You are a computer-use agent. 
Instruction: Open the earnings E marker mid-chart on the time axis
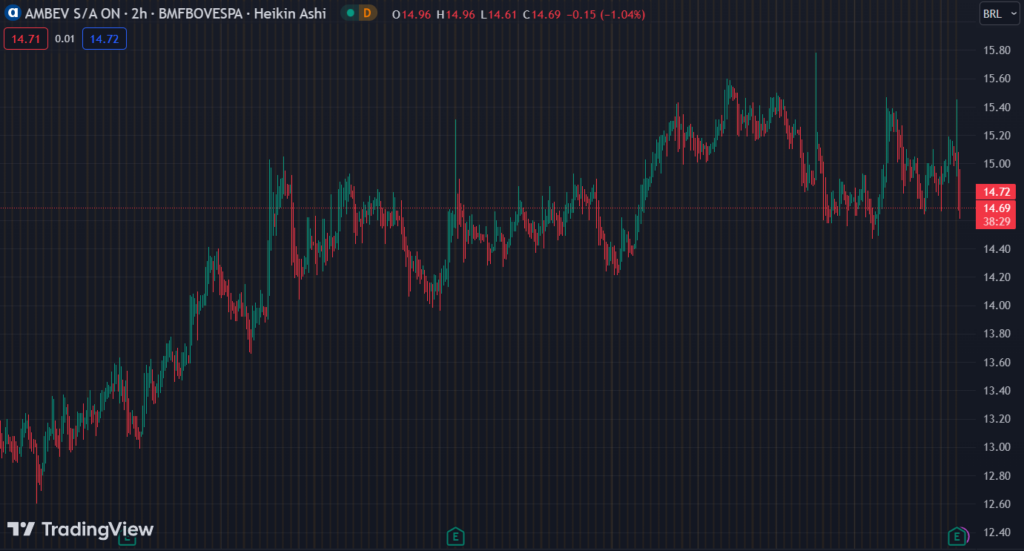tap(455, 537)
